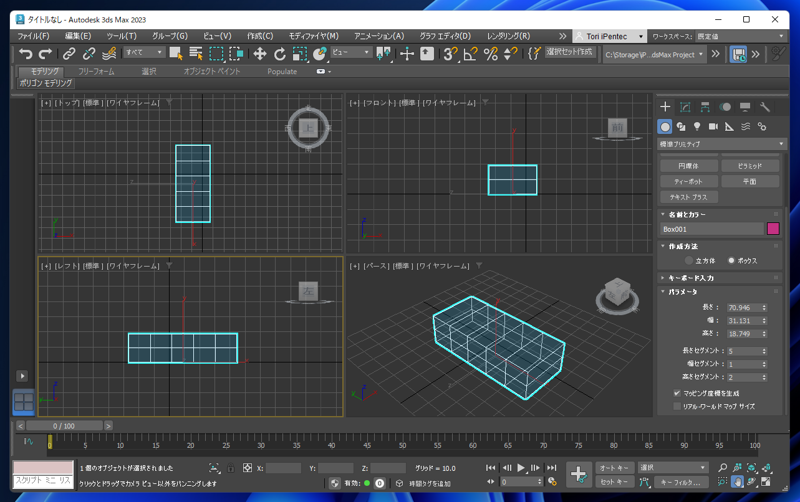Open the レンダリング(R) menu
Viewport: 800px width, 502px height.
point(508,36)
